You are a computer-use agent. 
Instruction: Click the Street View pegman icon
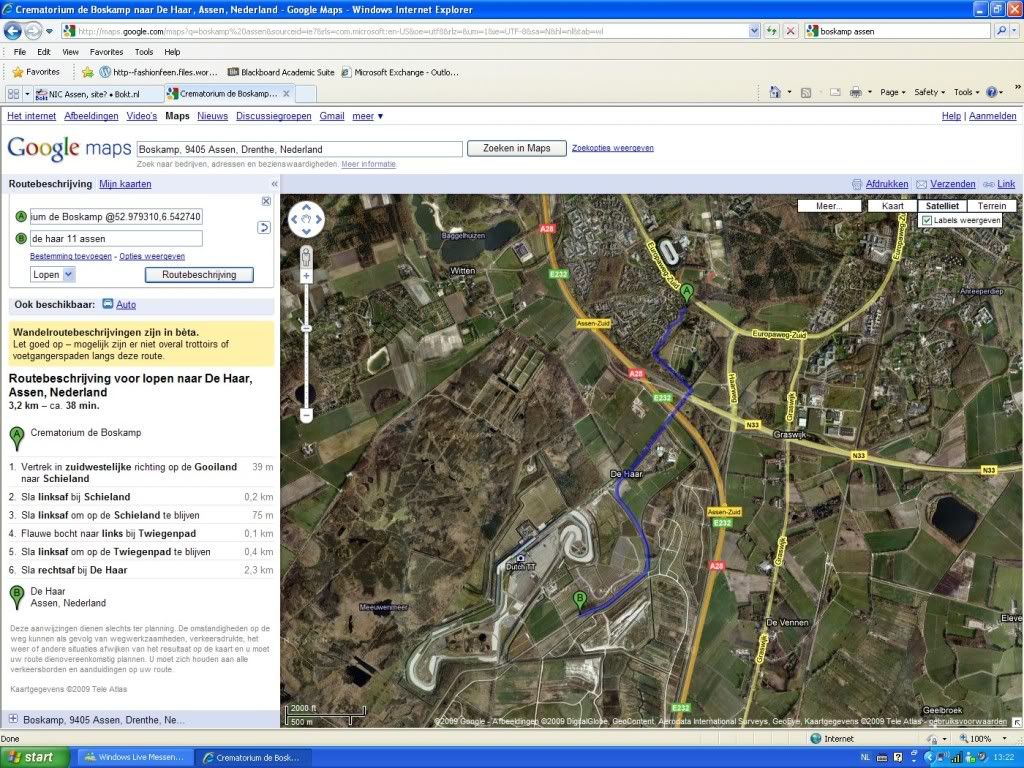(307, 254)
